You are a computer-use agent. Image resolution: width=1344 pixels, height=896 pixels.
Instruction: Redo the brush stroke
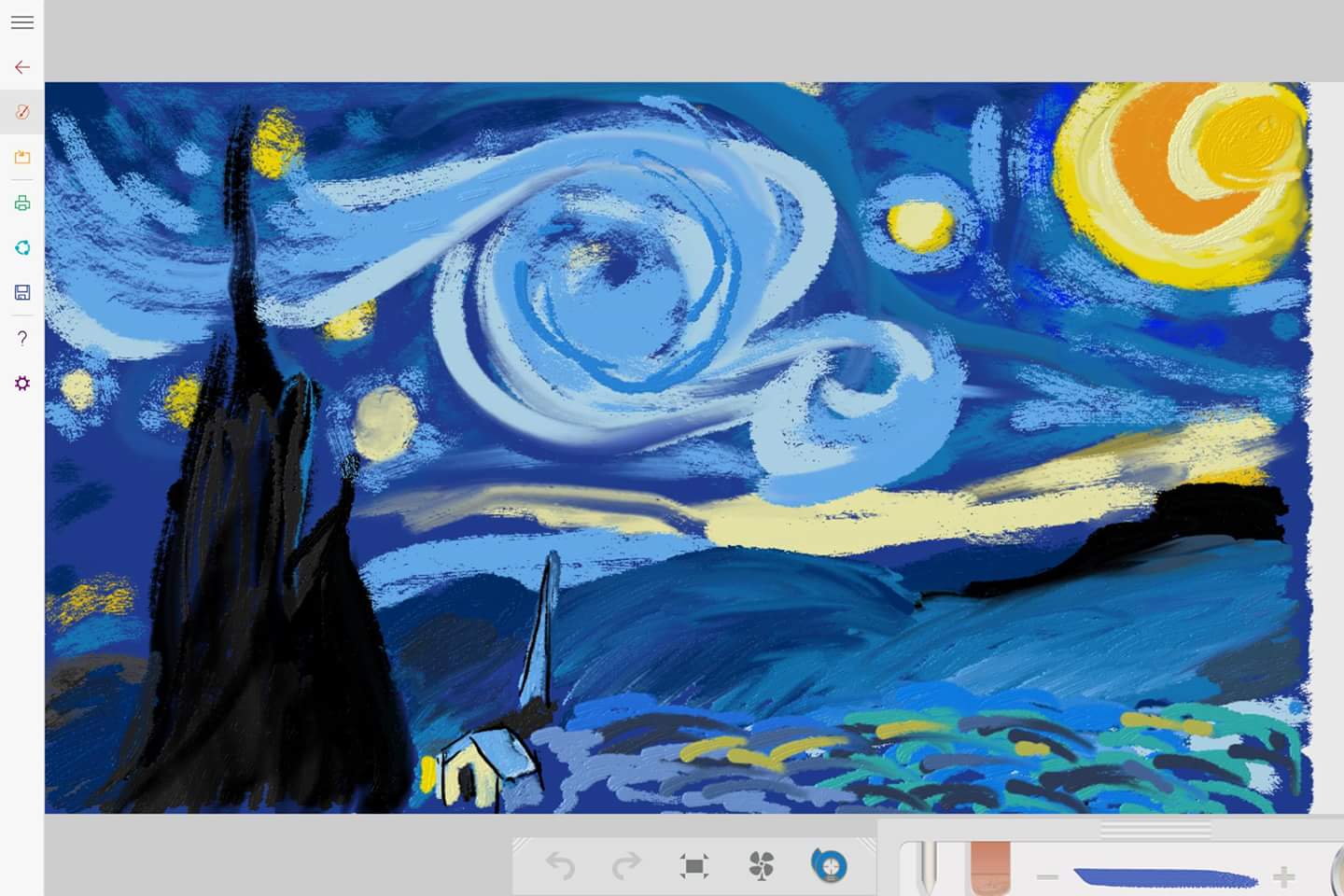(627, 866)
